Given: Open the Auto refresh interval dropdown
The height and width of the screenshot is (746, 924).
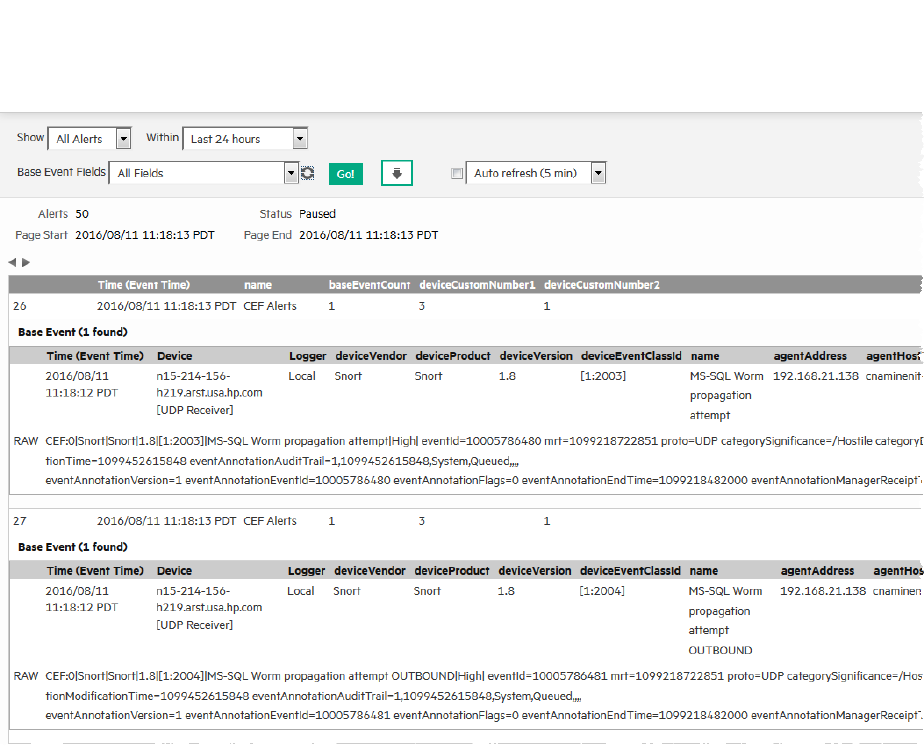Looking at the screenshot, I should tap(536, 173).
